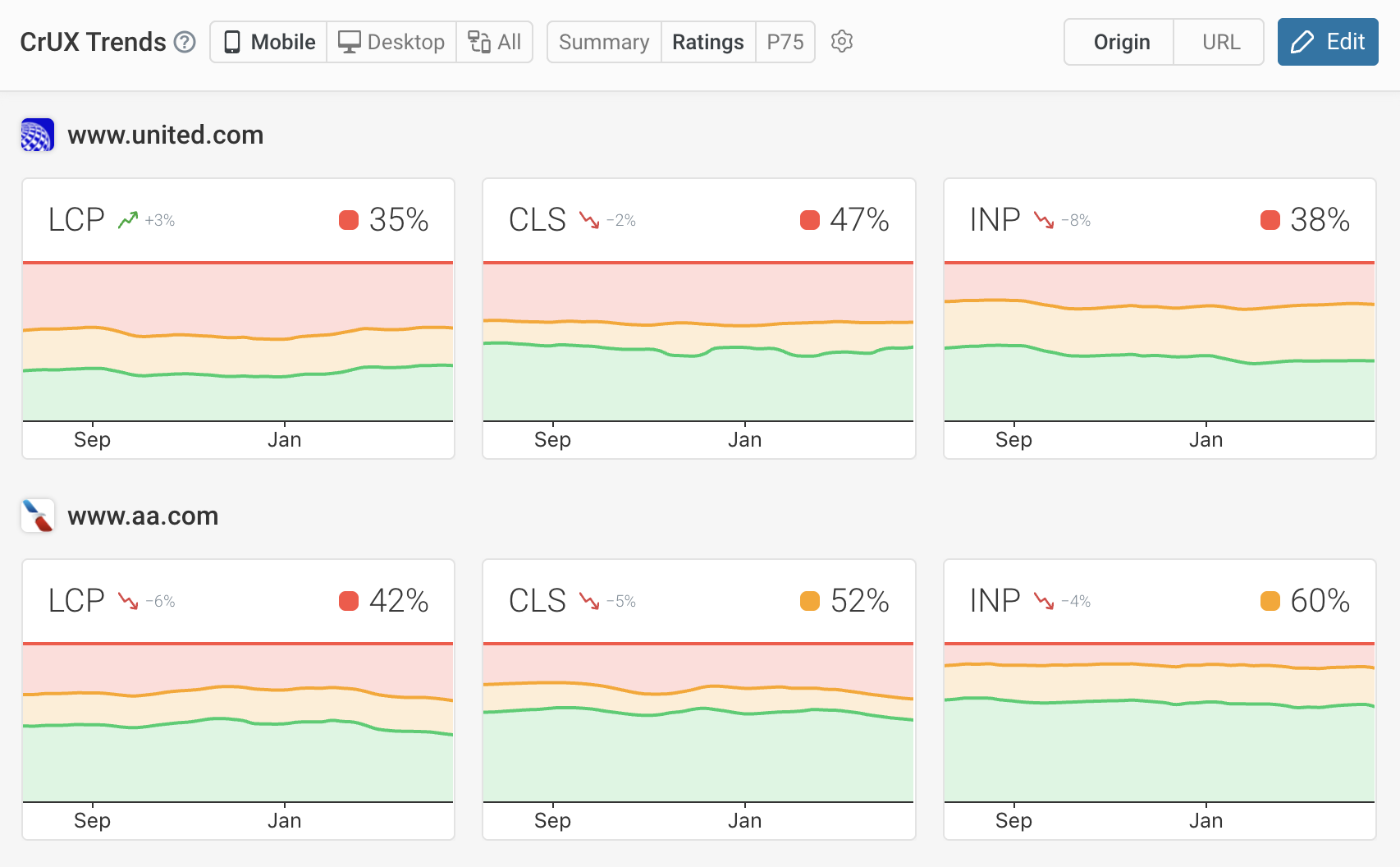Switch to URL view
The height and width of the screenshot is (867, 1400).
(1221, 42)
